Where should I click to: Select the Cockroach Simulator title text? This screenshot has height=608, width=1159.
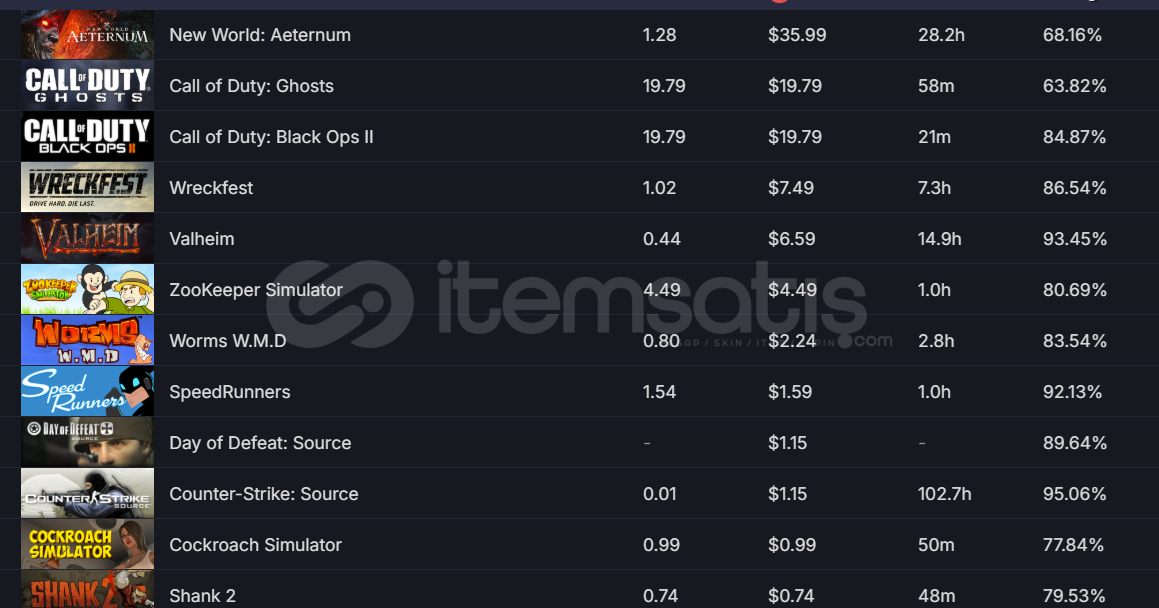(x=256, y=544)
